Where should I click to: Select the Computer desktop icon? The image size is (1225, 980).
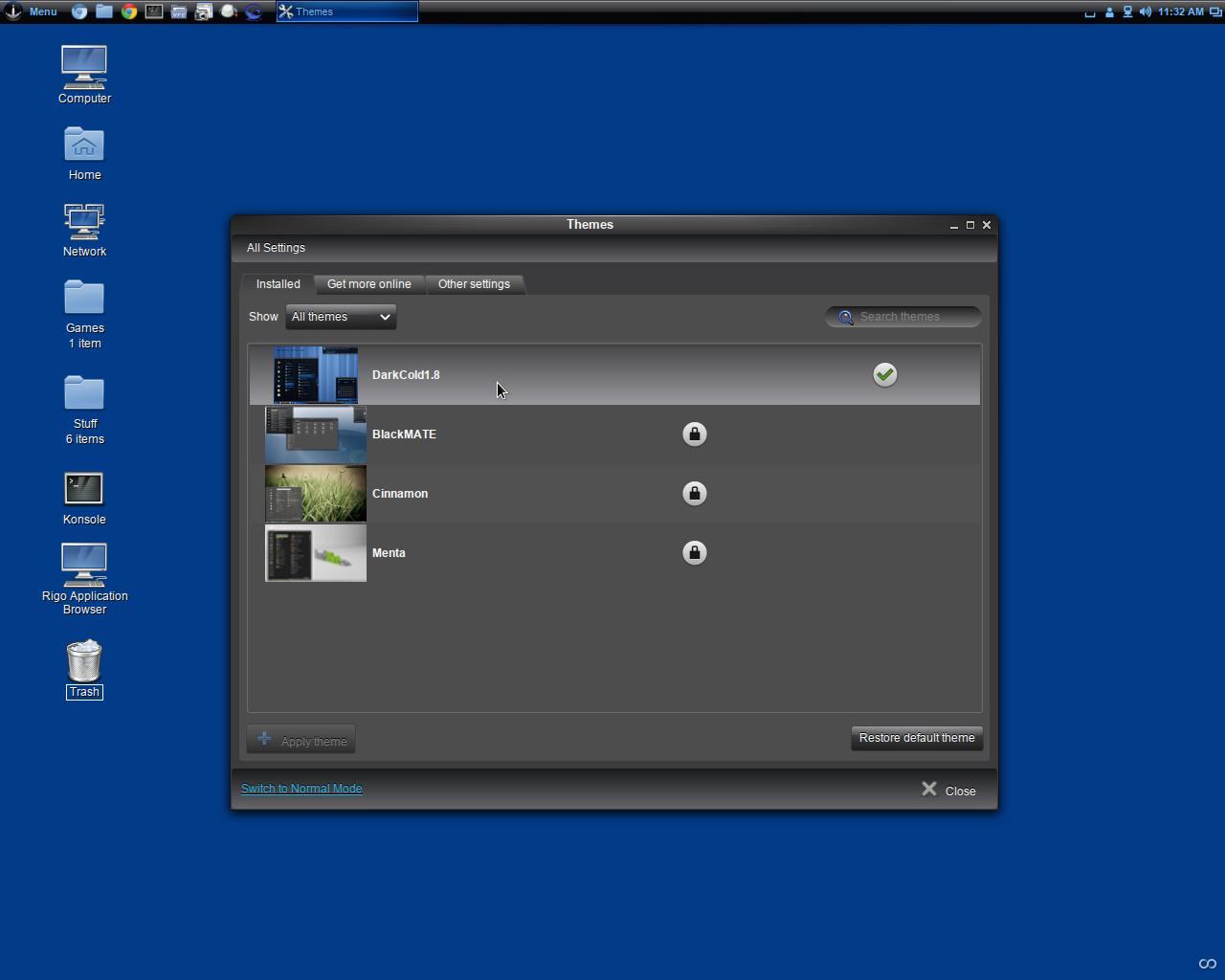coord(84,75)
